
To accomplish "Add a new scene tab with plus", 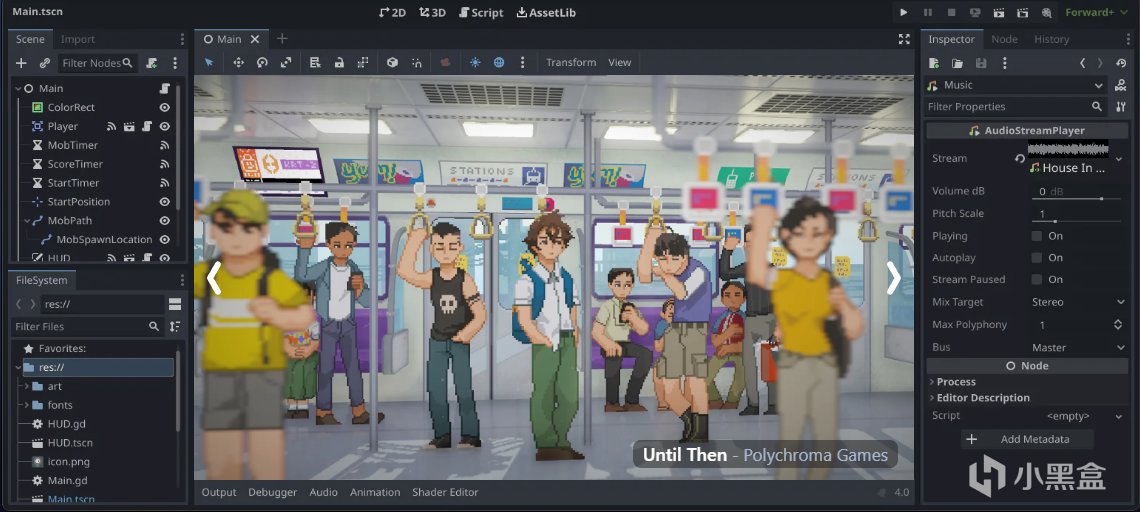I will (x=282, y=39).
